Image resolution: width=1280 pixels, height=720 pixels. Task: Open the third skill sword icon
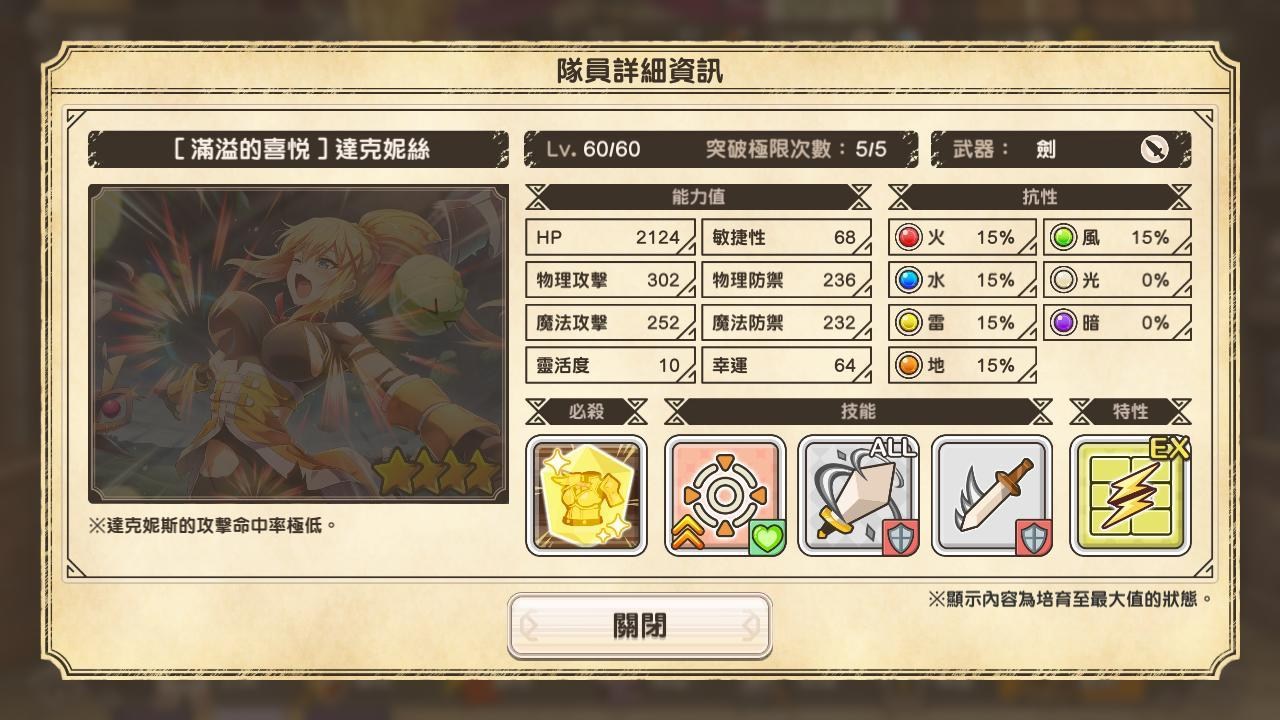click(x=992, y=495)
